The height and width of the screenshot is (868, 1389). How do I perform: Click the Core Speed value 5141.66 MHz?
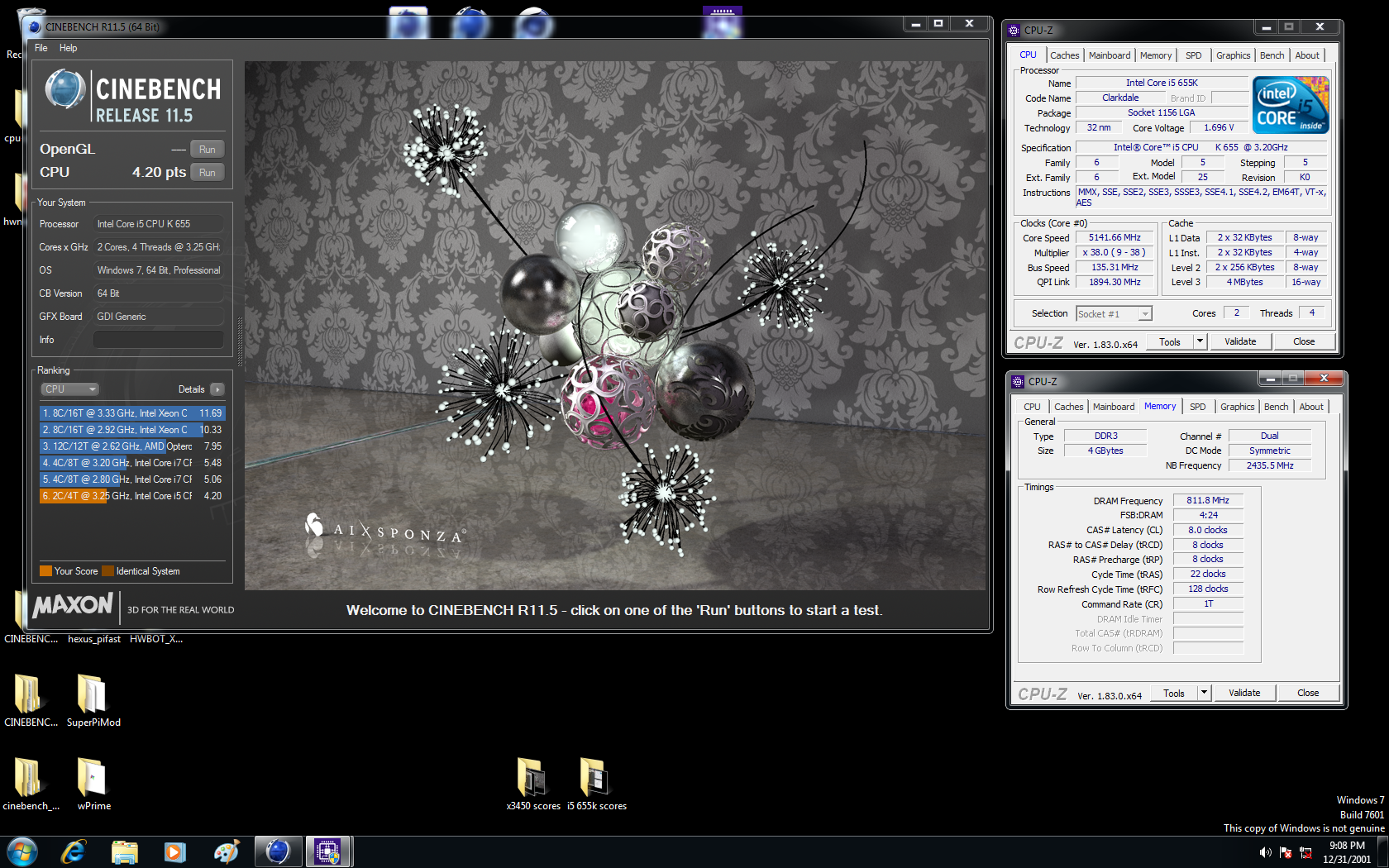[x=1115, y=238]
